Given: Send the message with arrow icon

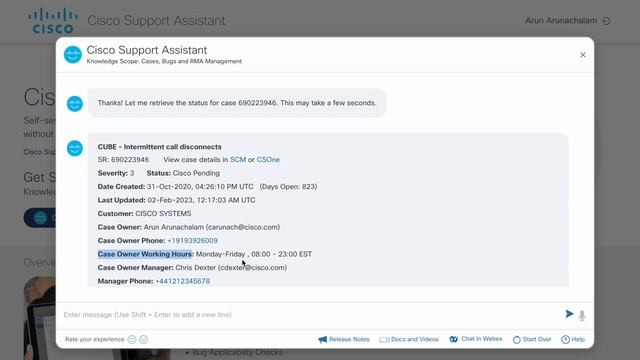Looking at the screenshot, I should click(x=569, y=314).
